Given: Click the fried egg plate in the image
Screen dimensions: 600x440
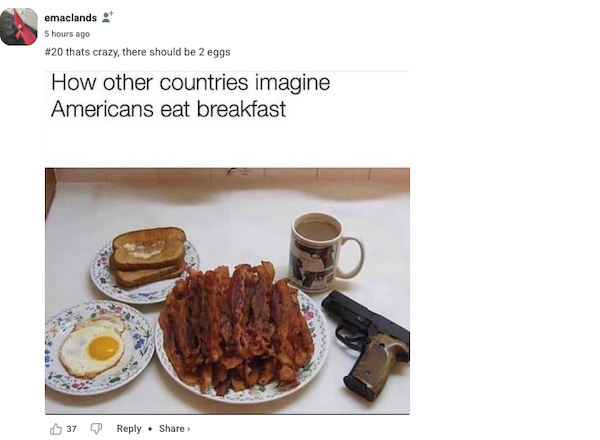Looking at the screenshot, I should coord(100,347).
